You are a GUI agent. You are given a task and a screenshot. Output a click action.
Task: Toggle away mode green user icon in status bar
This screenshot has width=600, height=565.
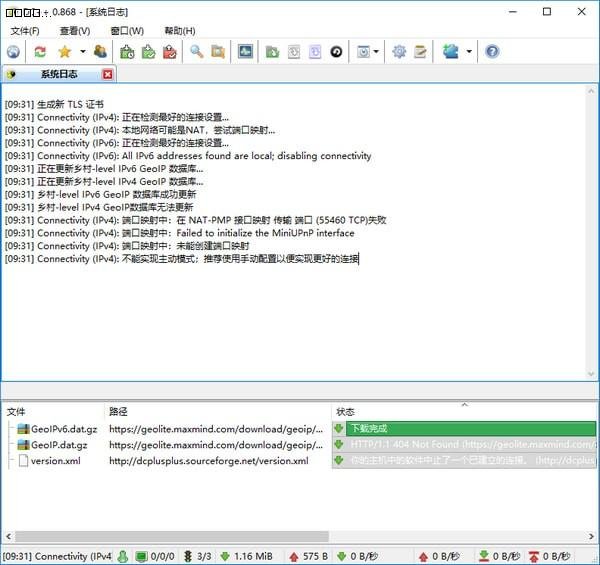tap(123, 556)
